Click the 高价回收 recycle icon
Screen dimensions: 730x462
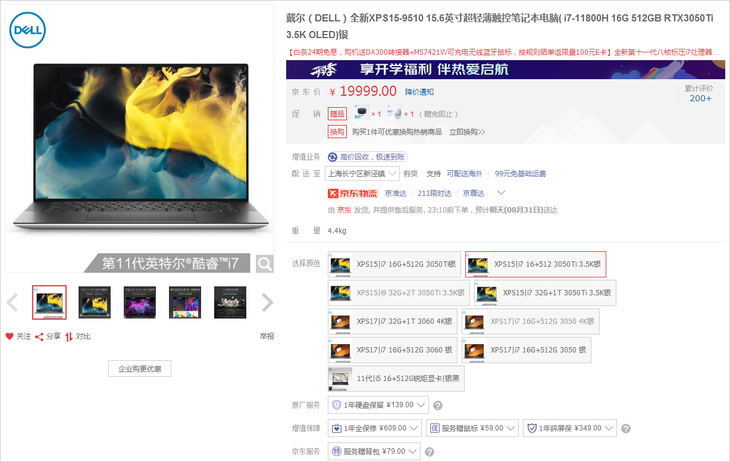tap(332, 157)
